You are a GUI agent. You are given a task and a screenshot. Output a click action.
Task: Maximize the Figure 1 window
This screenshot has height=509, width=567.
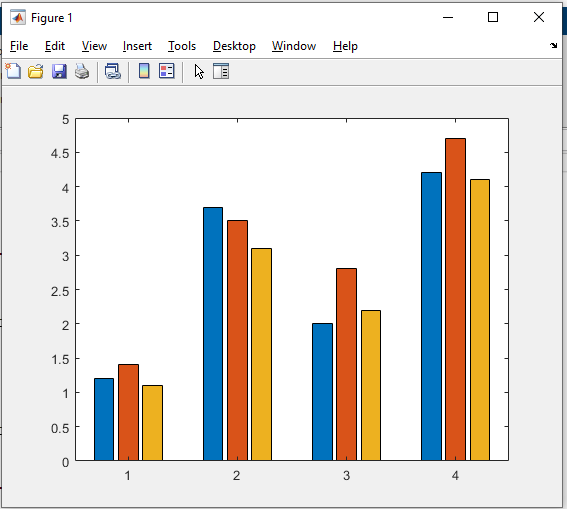(493, 17)
